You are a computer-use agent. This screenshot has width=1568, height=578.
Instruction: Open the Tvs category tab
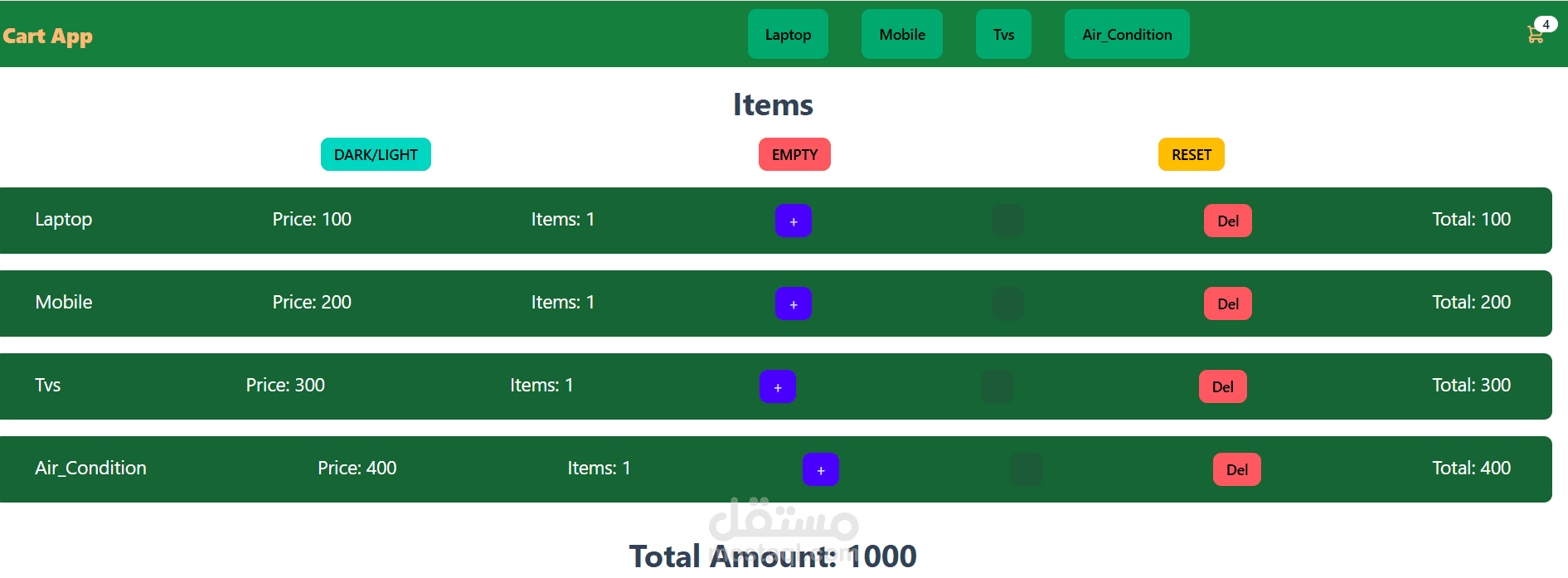(x=1003, y=34)
